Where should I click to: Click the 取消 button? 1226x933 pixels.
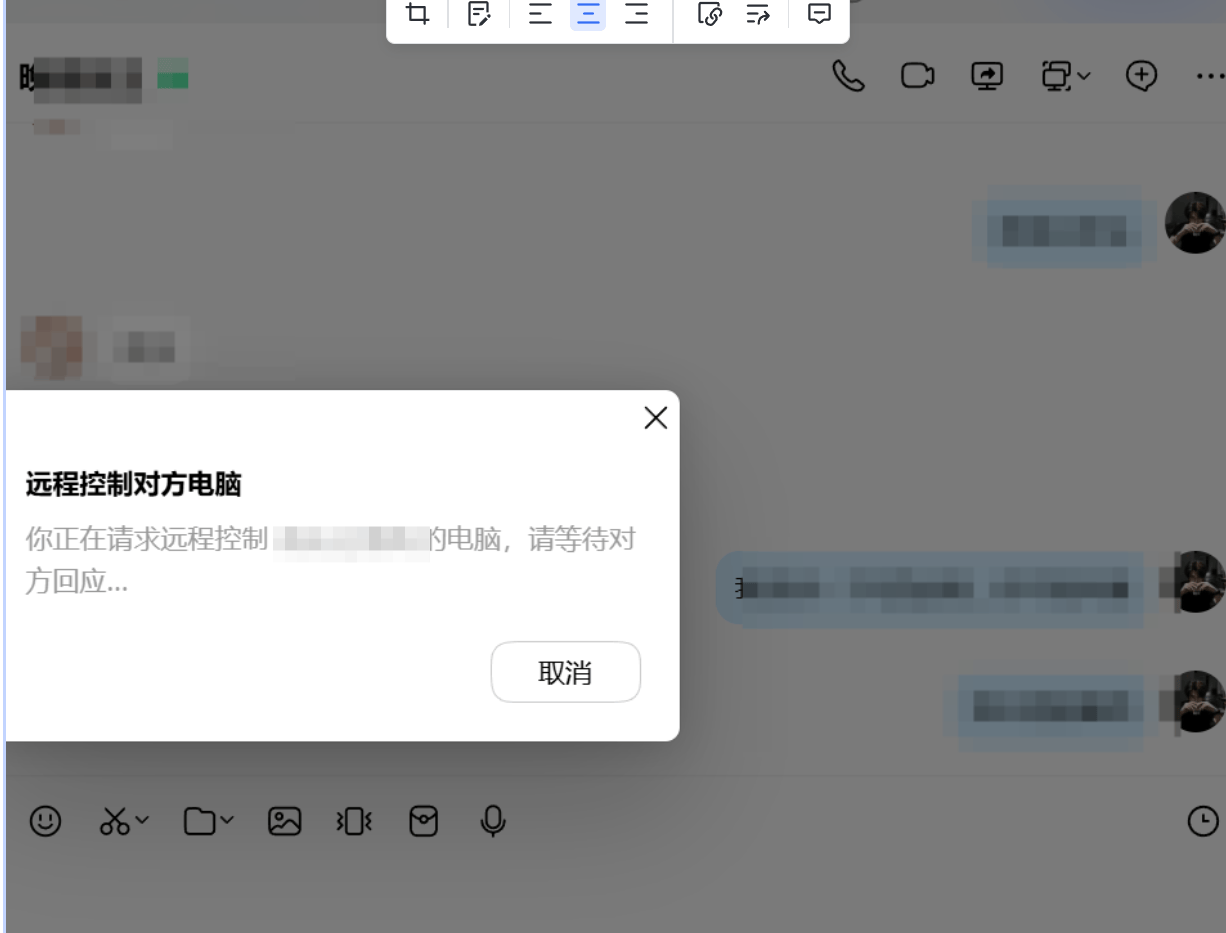pos(565,672)
